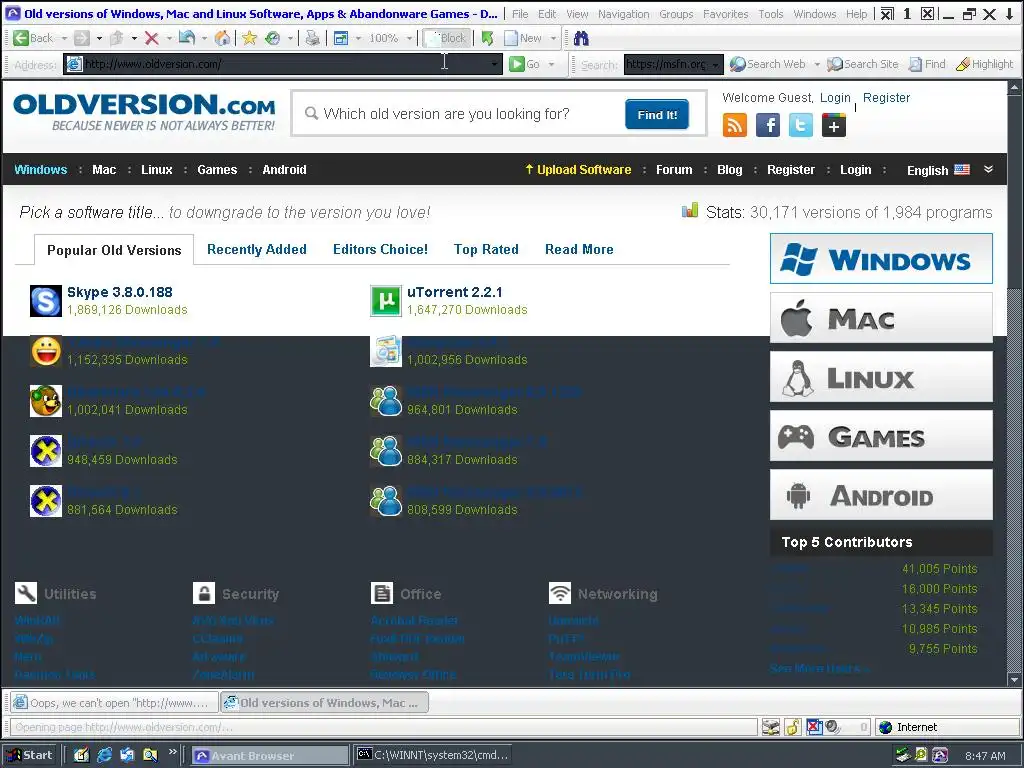The height and width of the screenshot is (768, 1024).
Task: Open Favorites via the star icon
Action: 249,39
